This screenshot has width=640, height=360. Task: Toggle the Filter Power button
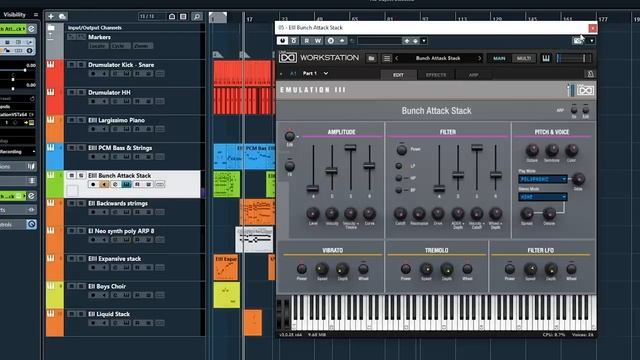[x=402, y=150]
